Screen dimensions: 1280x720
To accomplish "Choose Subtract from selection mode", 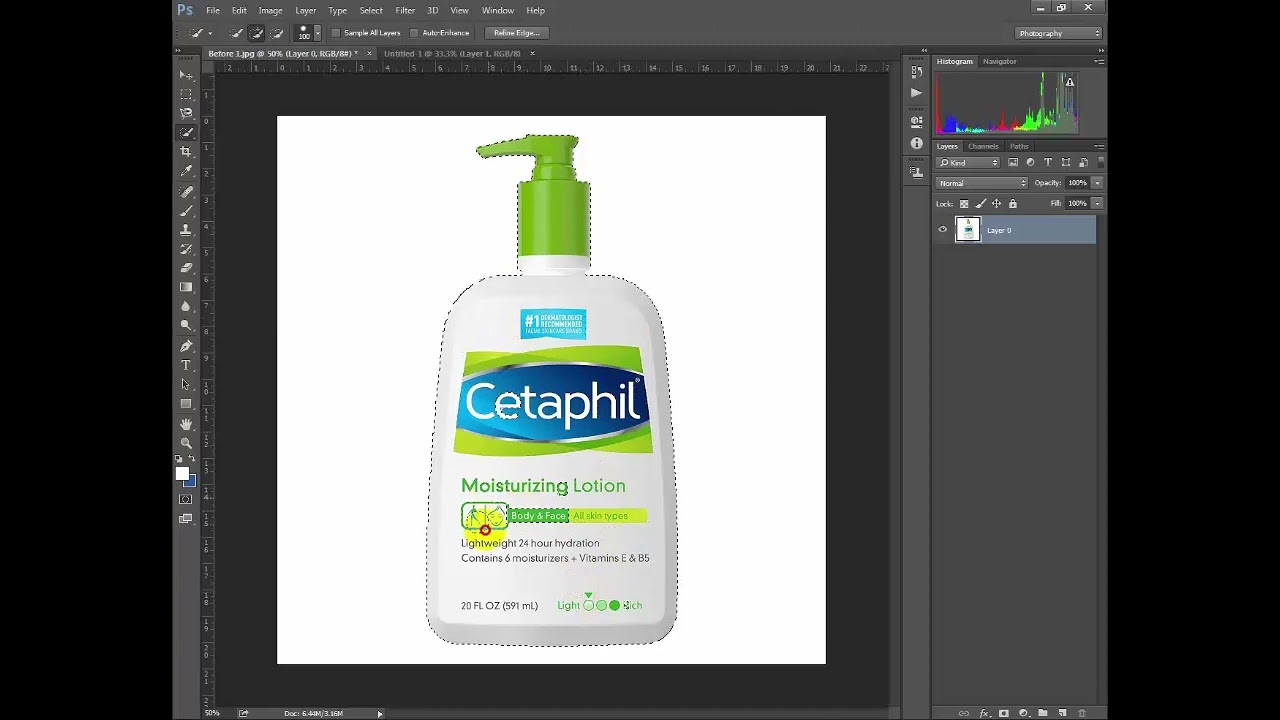I will point(276,33).
